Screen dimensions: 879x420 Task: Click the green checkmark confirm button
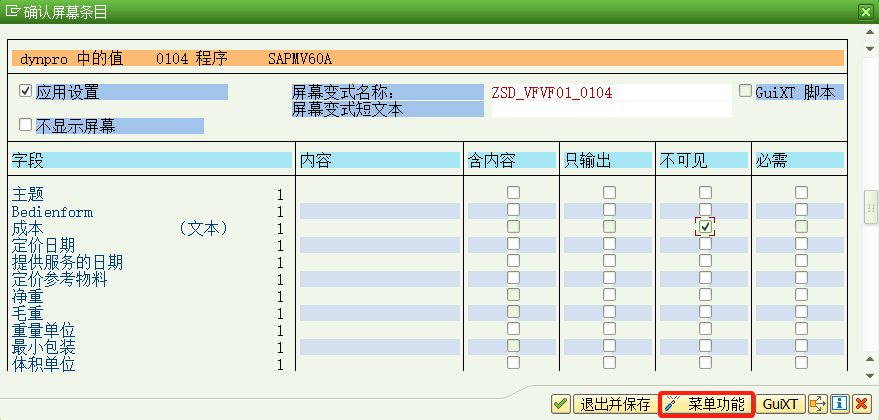tap(561, 404)
